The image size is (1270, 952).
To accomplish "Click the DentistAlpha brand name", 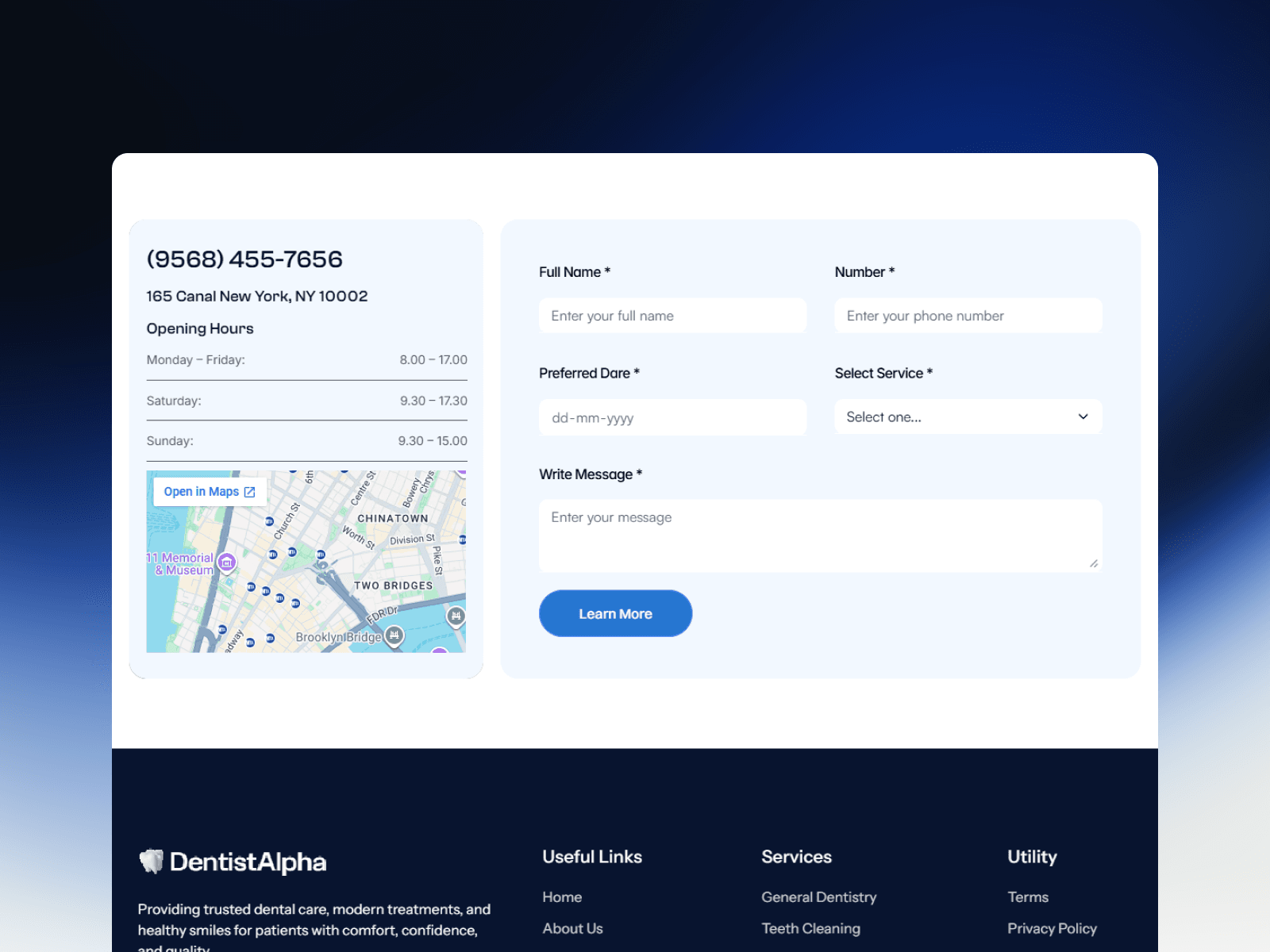I will 248,862.
